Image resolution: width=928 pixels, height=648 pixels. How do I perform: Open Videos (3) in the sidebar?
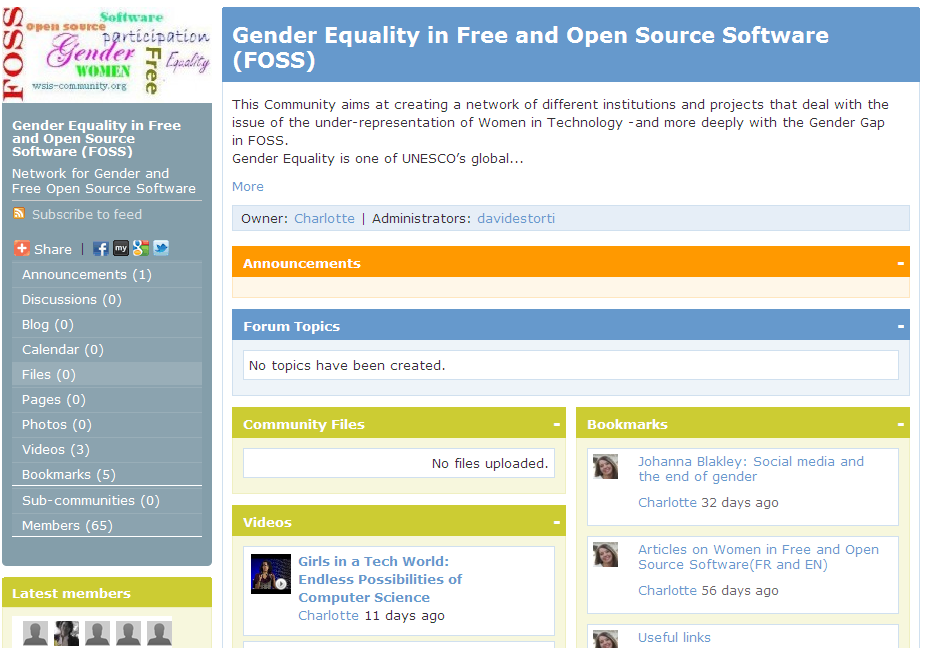(x=56, y=449)
